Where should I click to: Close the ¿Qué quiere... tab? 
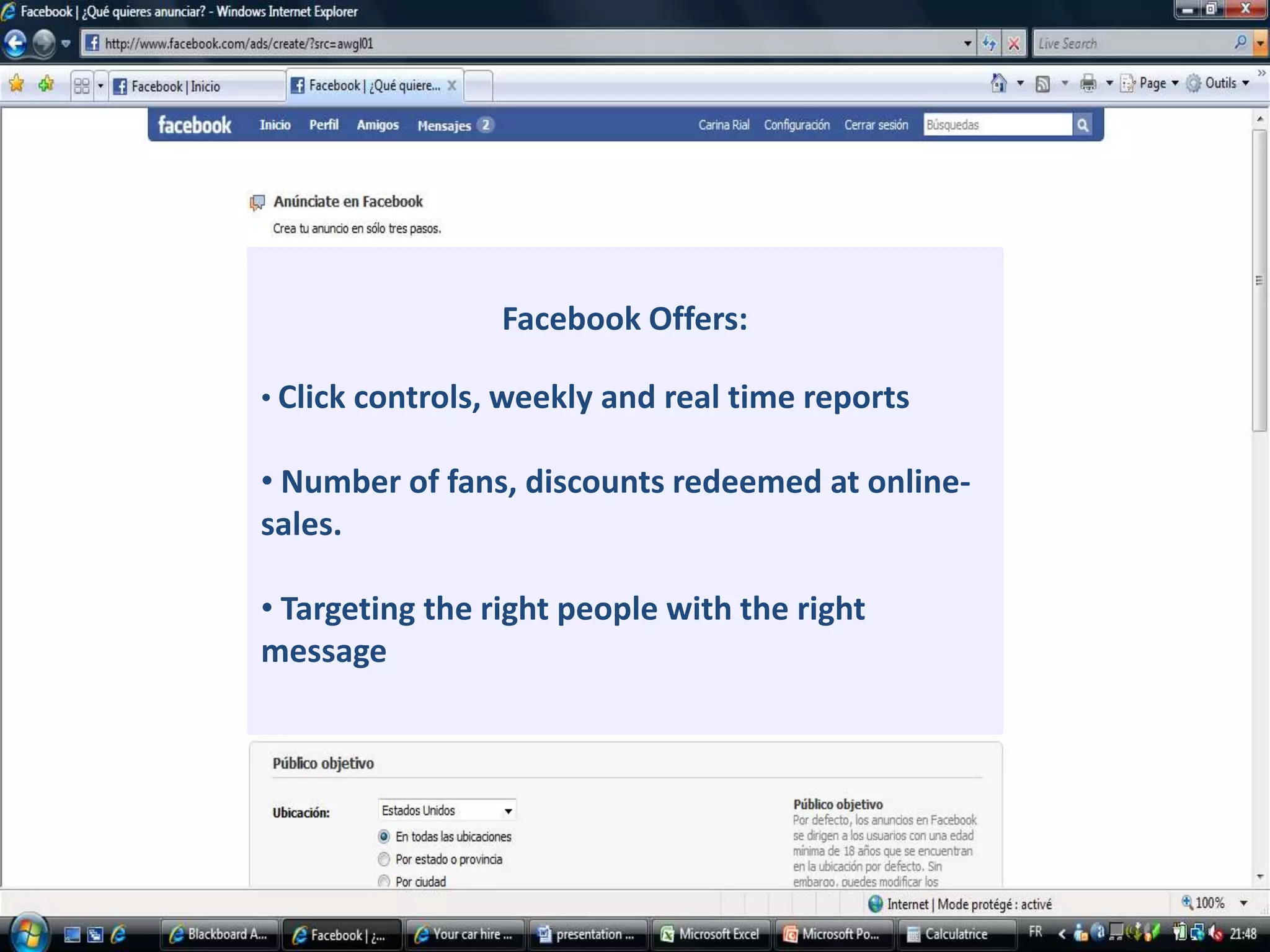pyautogui.click(x=452, y=86)
